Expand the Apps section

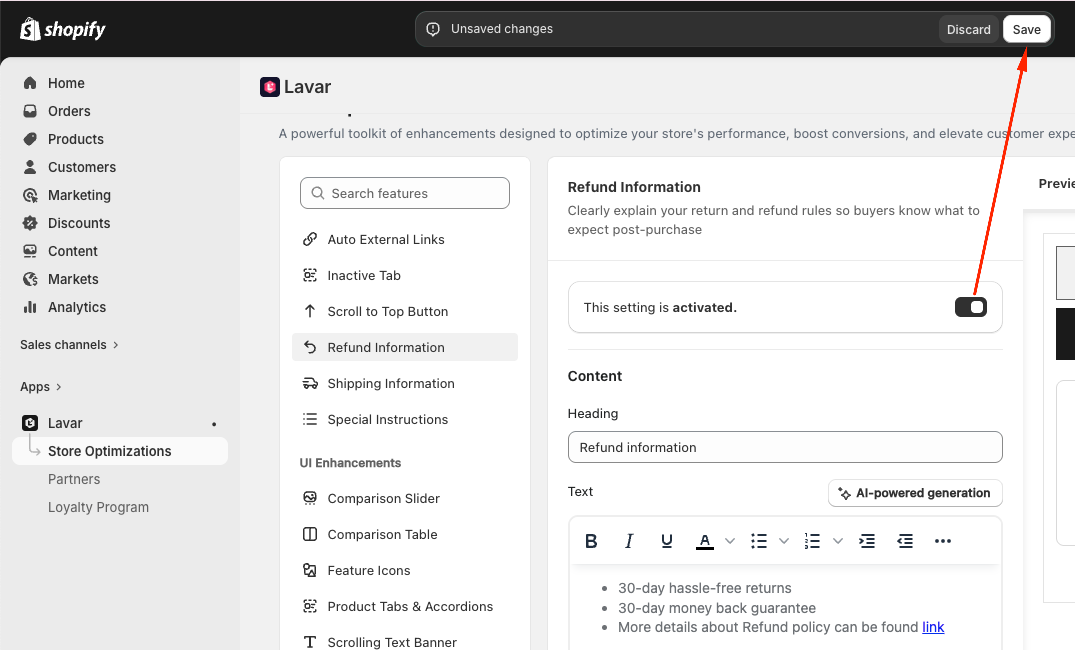(x=41, y=387)
